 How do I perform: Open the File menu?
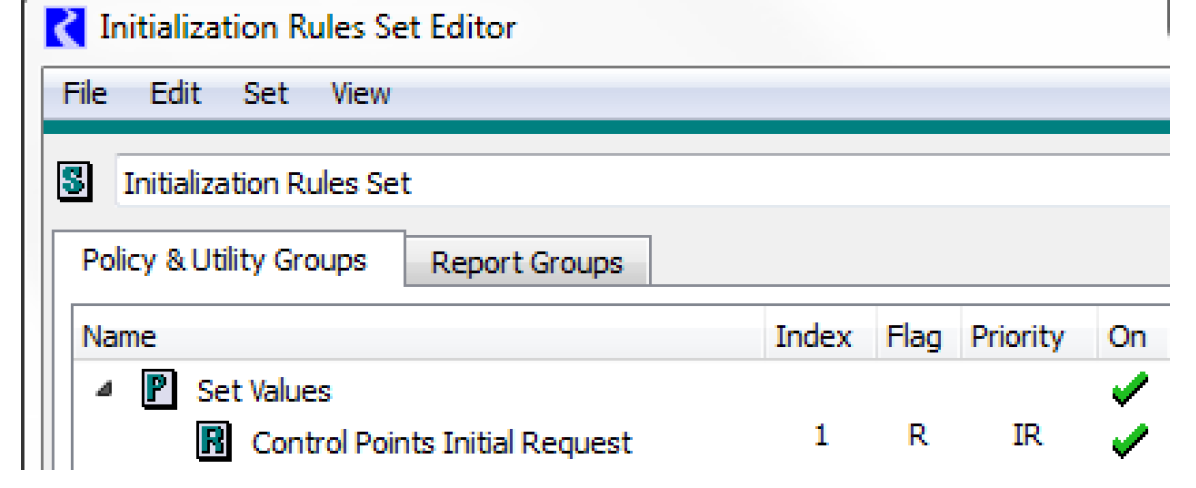coord(84,94)
